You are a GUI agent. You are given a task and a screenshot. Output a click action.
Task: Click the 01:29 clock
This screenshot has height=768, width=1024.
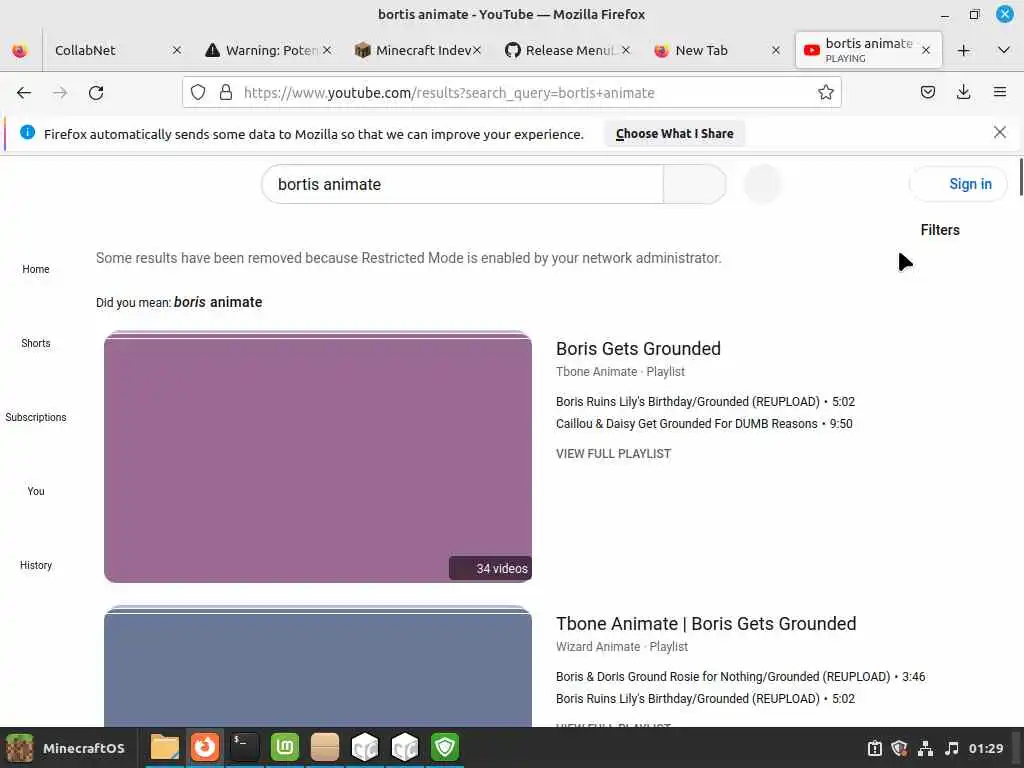(x=985, y=748)
